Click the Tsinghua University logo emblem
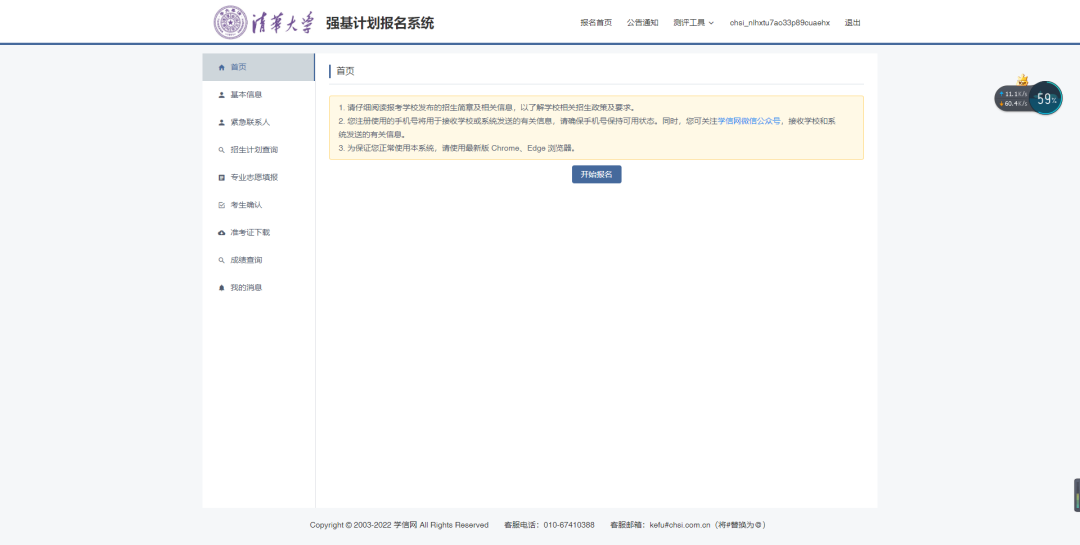Screen dimensions: 1080x545 [229, 23]
